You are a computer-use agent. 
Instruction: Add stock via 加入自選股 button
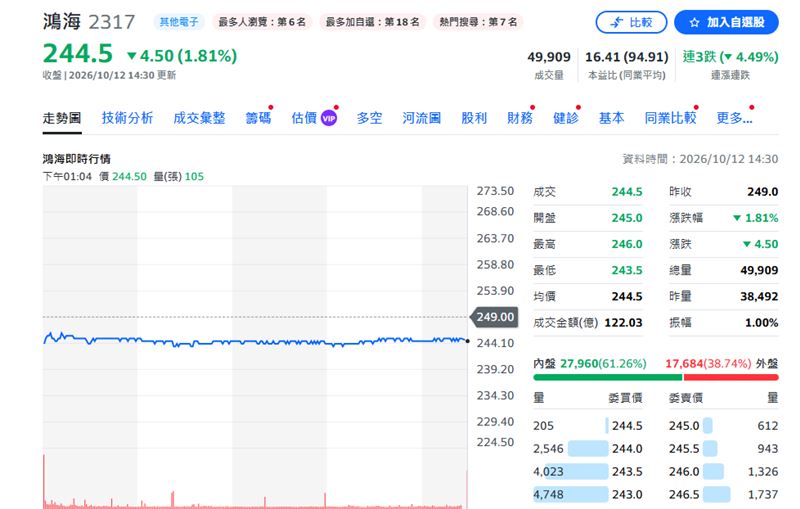pyautogui.click(x=726, y=22)
